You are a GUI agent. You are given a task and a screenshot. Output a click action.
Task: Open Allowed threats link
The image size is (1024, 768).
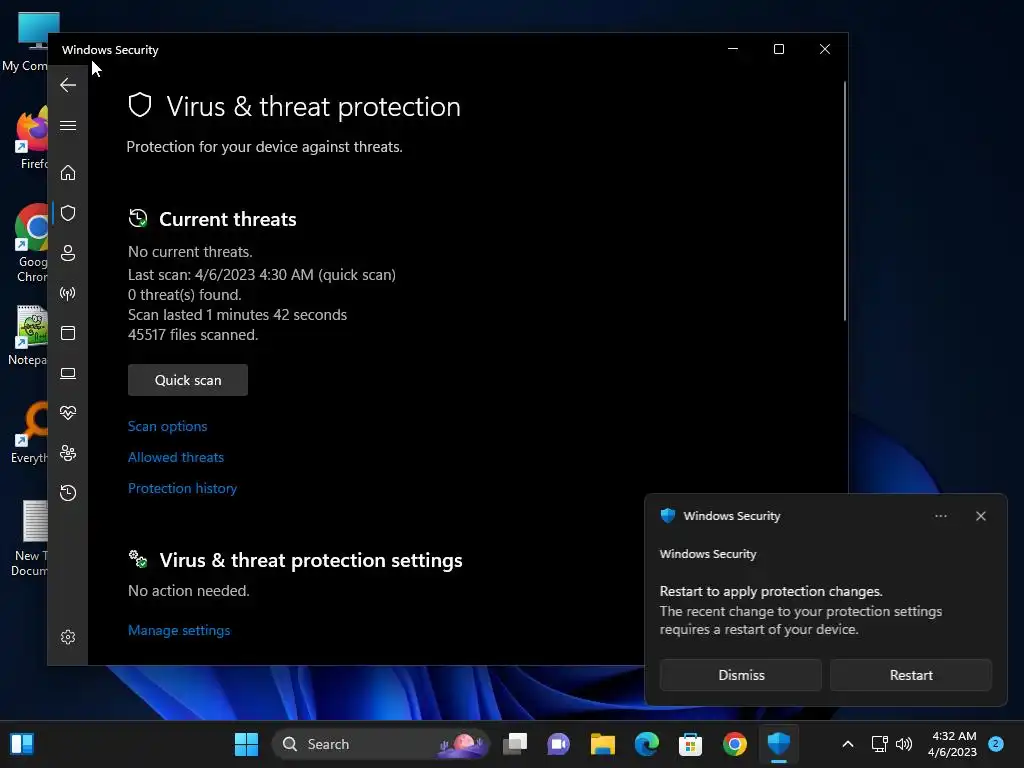(176, 457)
